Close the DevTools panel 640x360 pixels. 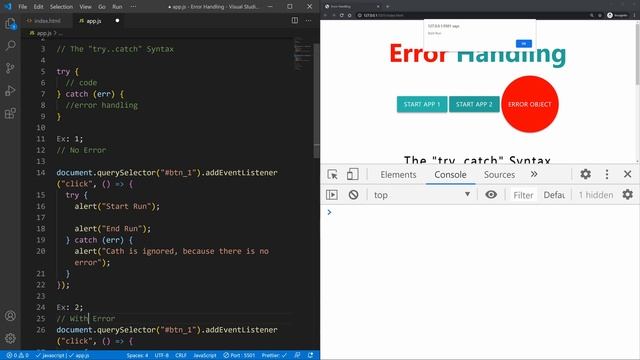point(628,174)
